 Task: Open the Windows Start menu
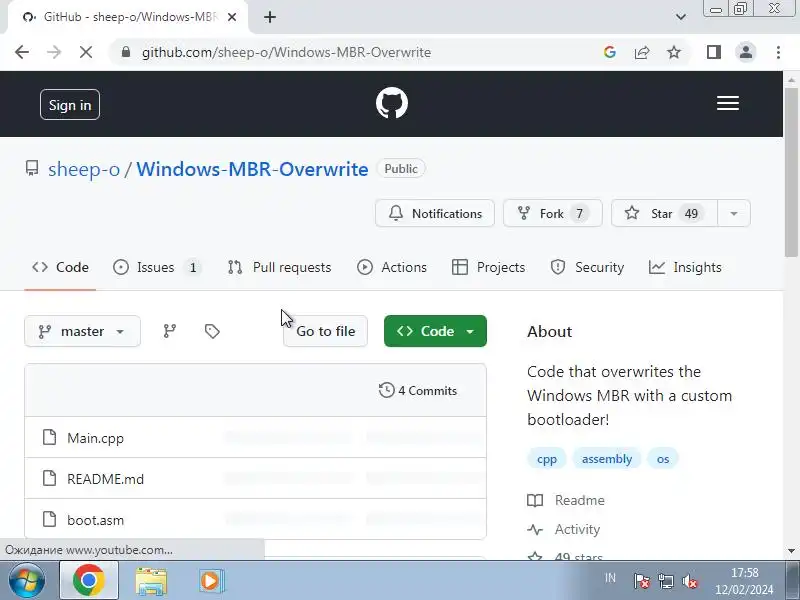click(26, 581)
